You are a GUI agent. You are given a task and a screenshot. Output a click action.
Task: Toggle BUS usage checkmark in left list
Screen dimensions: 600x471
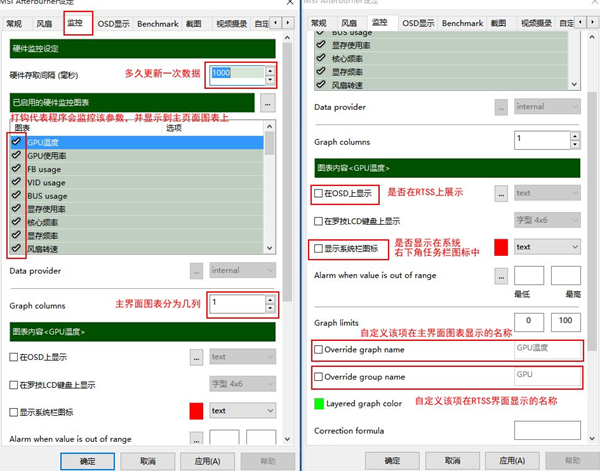tap(16, 195)
